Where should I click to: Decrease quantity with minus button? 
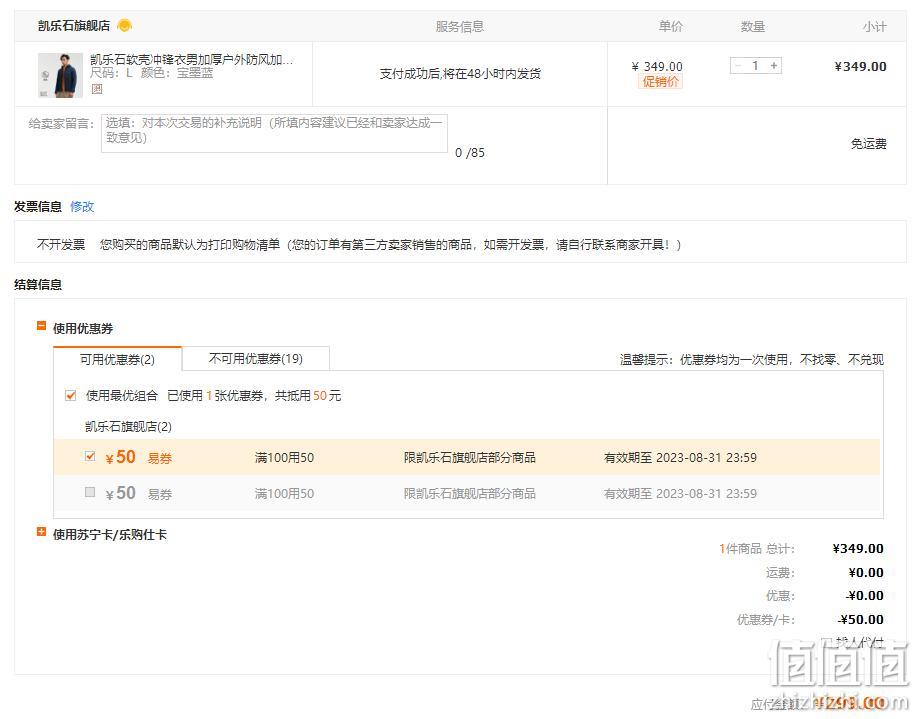coord(738,66)
